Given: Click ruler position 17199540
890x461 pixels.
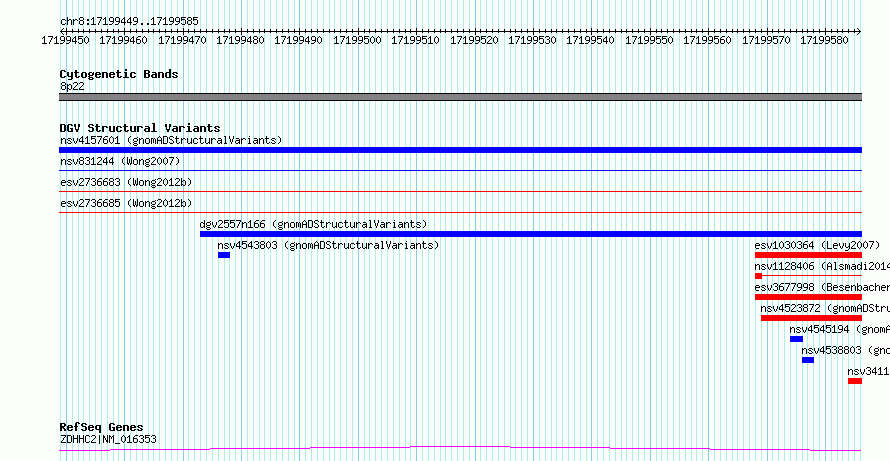Looking at the screenshot, I should click(590, 40).
